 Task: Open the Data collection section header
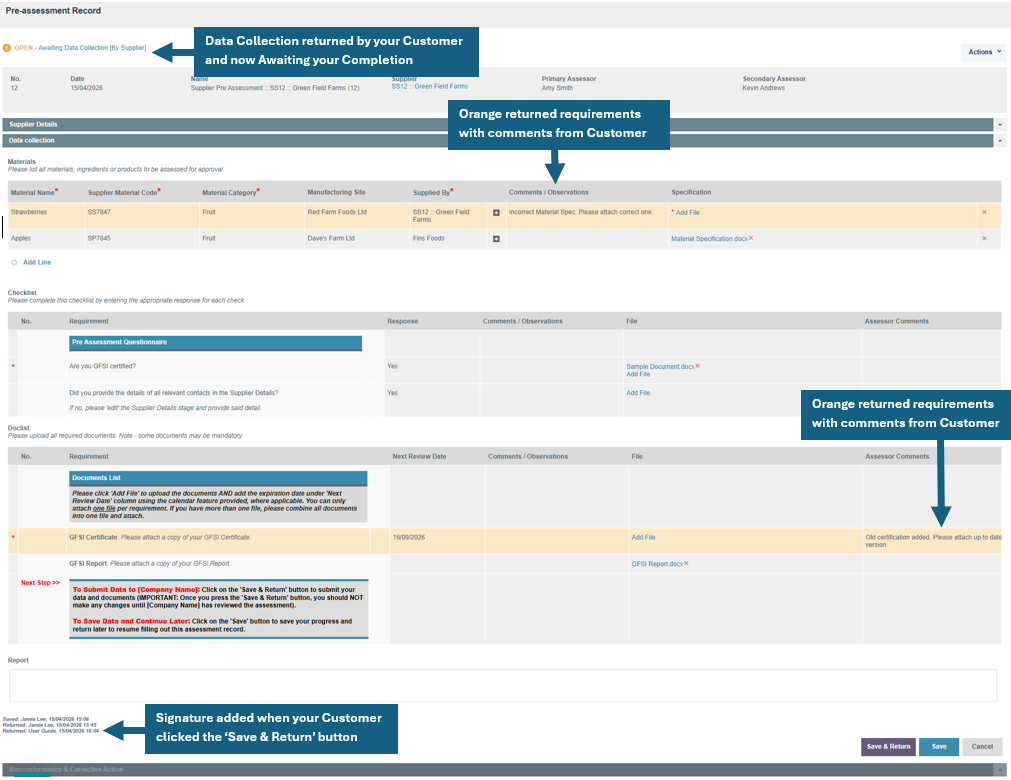498,141
